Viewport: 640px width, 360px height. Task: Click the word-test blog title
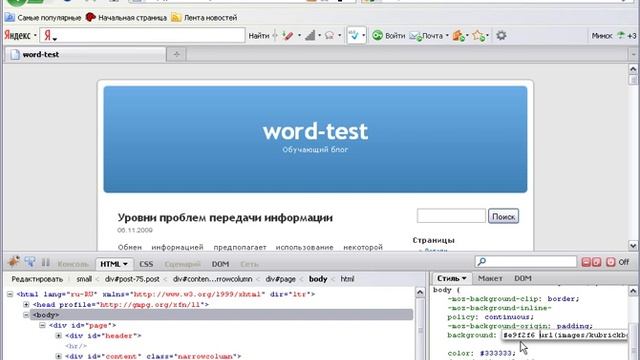315,131
